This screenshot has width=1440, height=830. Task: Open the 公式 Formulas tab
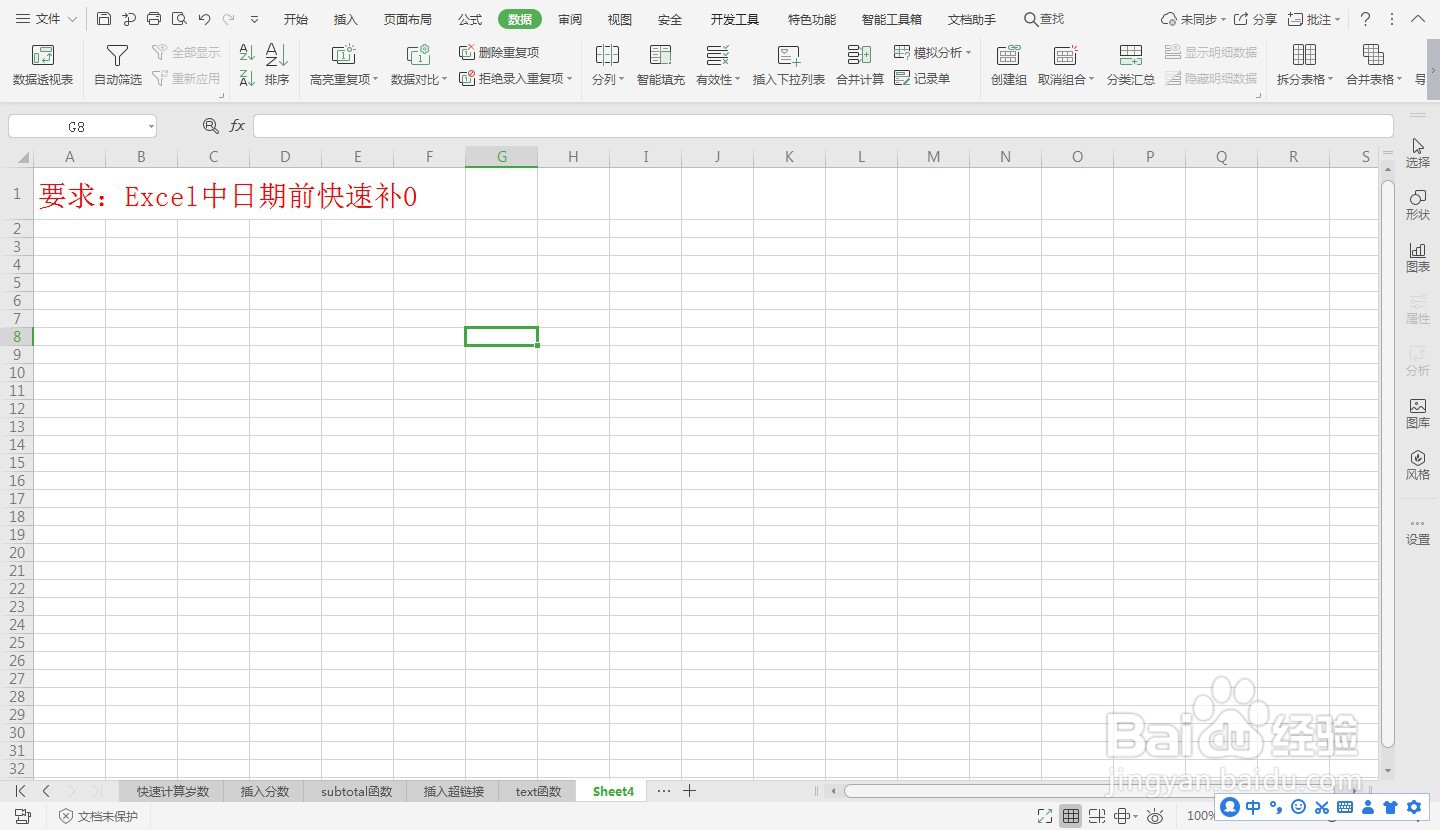pyautogui.click(x=470, y=19)
